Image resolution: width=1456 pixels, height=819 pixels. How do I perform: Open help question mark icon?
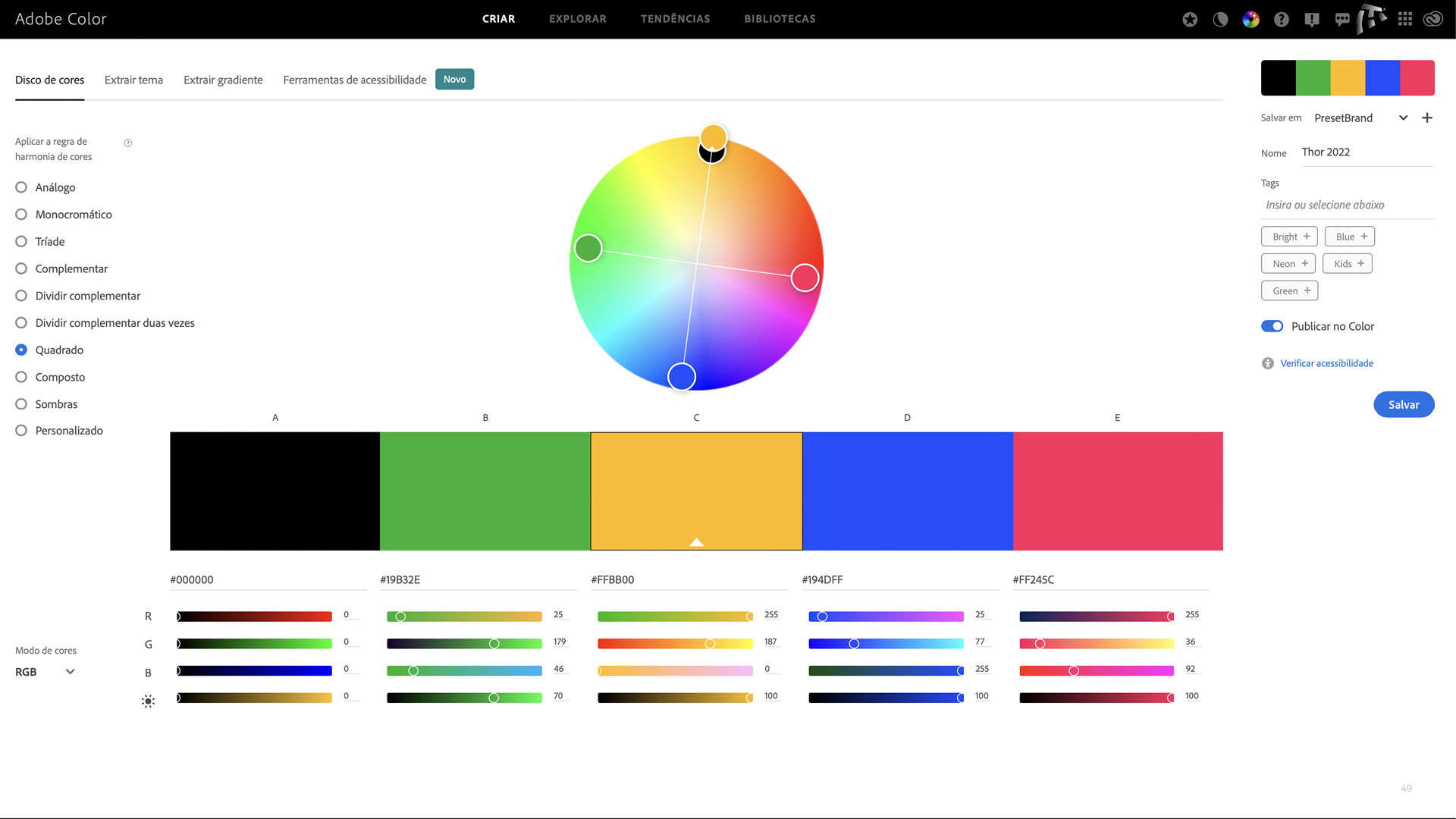pyautogui.click(x=1282, y=20)
